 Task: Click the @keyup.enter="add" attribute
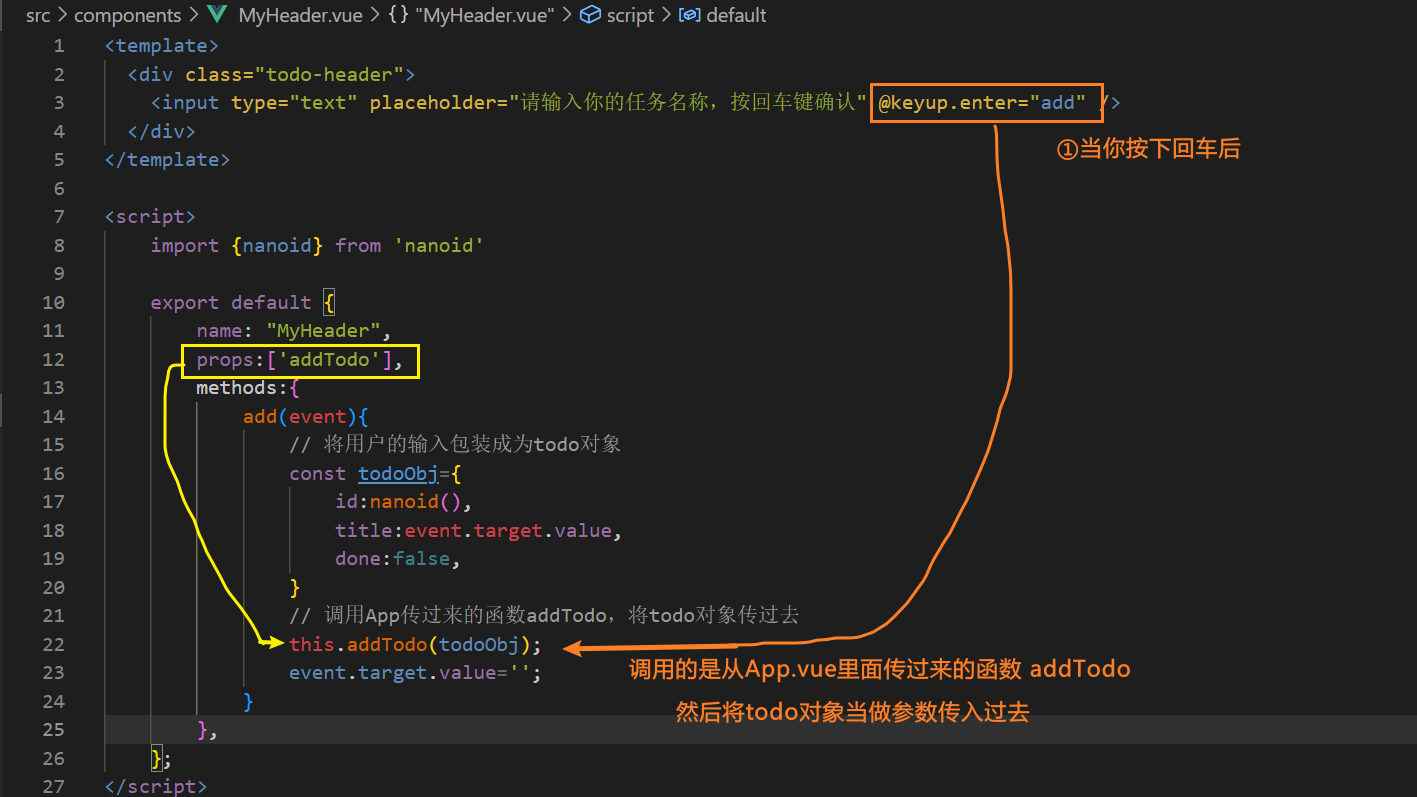[982, 103]
